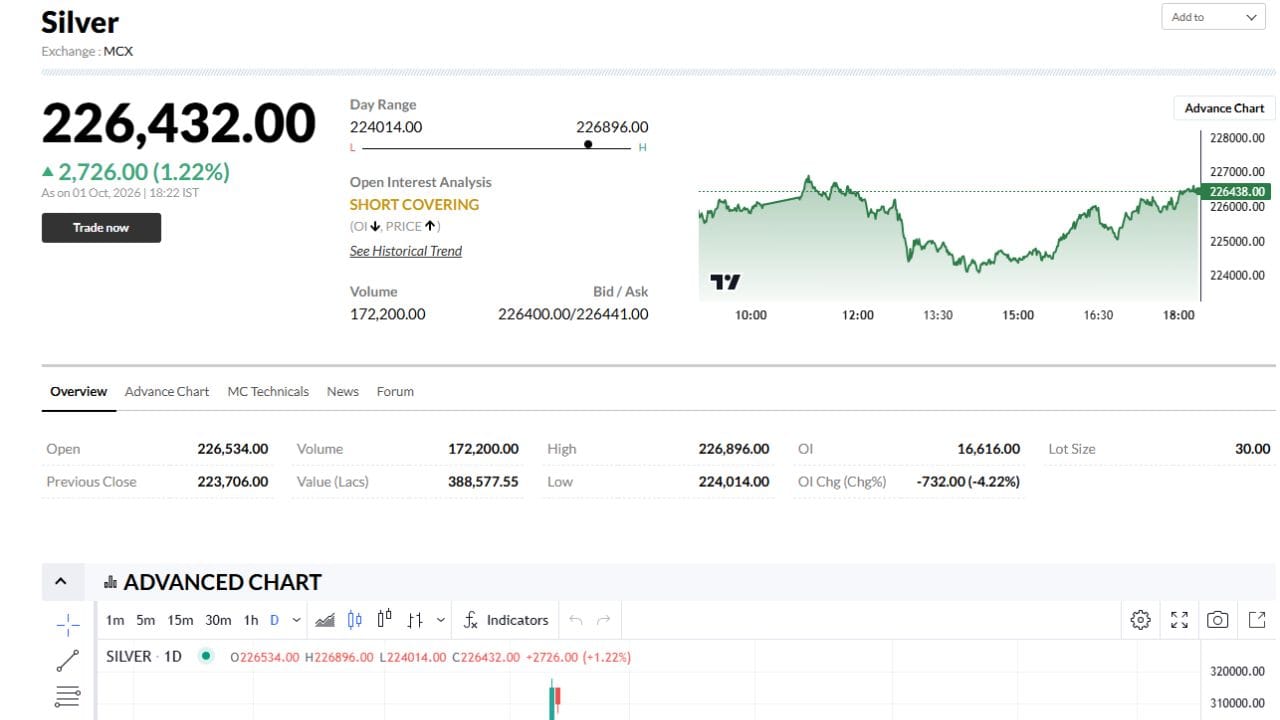Open See Historical Trend link

[405, 251]
